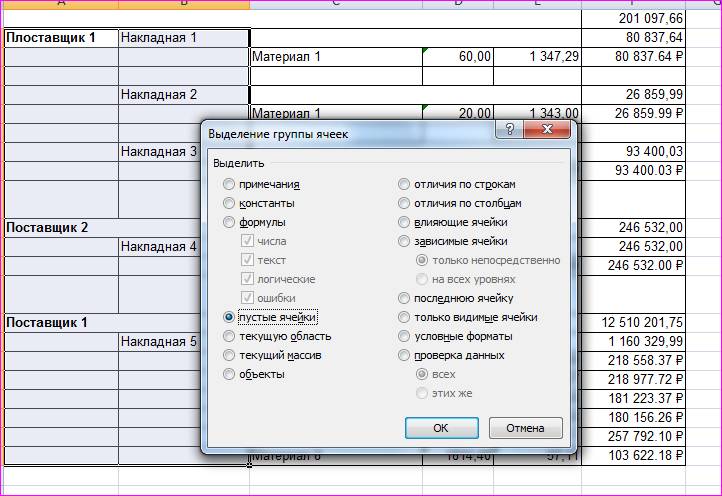This screenshot has width=722, height=496.
Task: Select отличия по столбцам option
Action: [404, 203]
